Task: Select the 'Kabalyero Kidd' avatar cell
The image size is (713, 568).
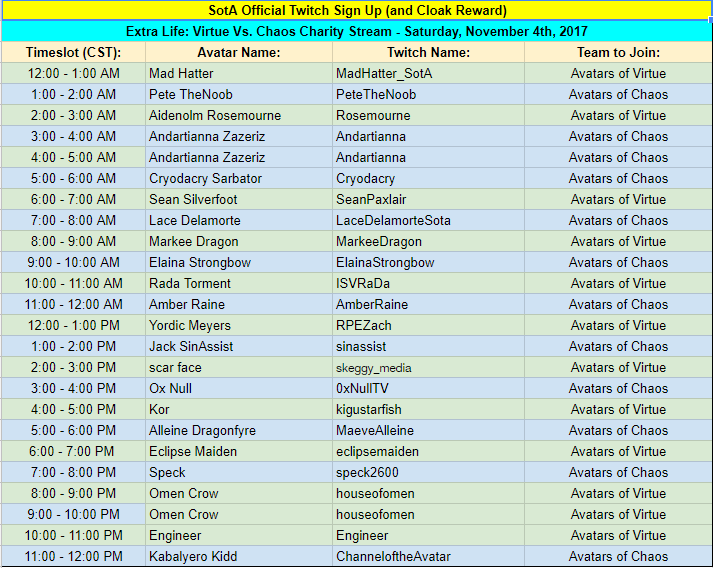Action: coord(239,556)
